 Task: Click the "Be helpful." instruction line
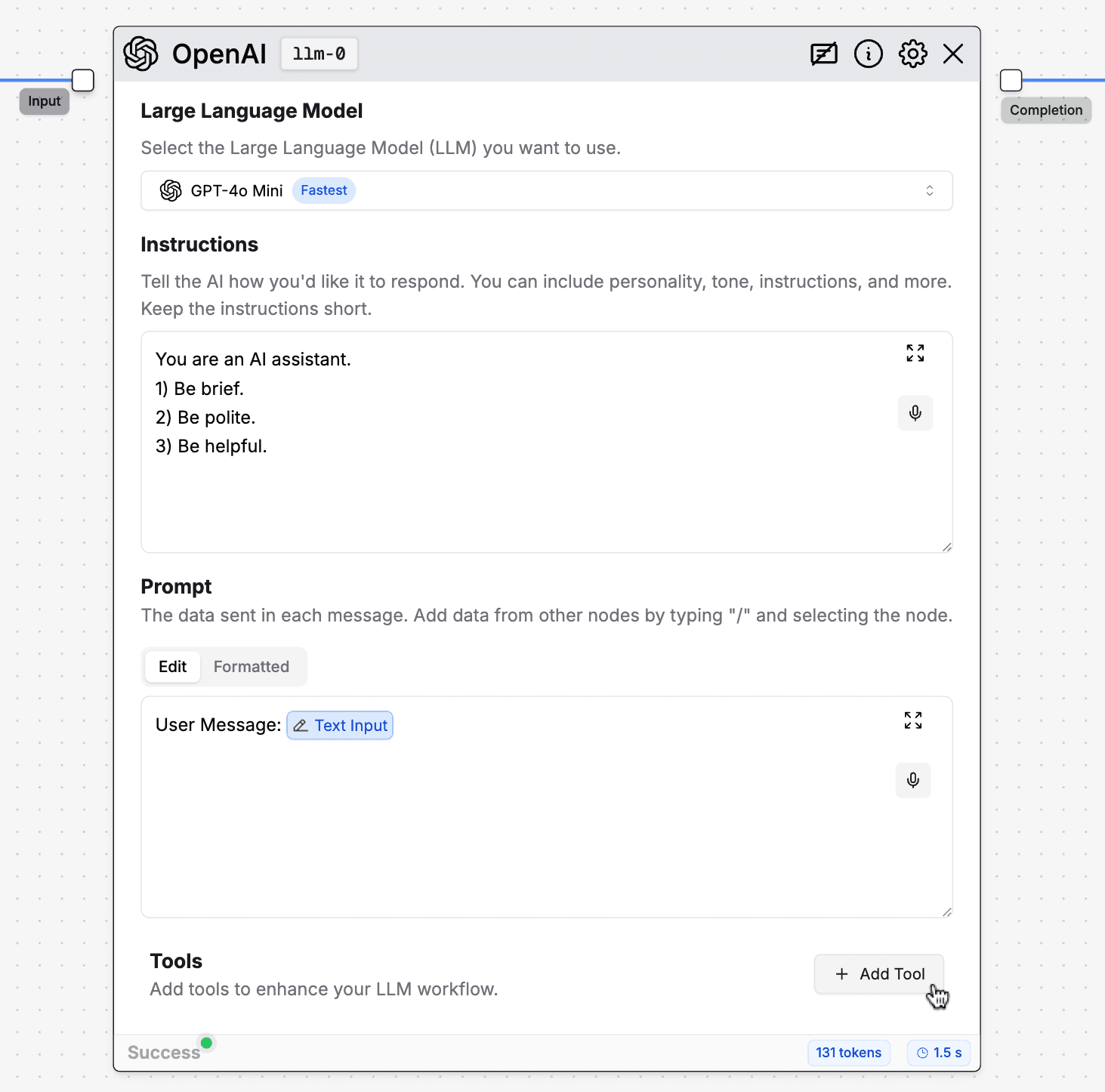click(x=211, y=446)
